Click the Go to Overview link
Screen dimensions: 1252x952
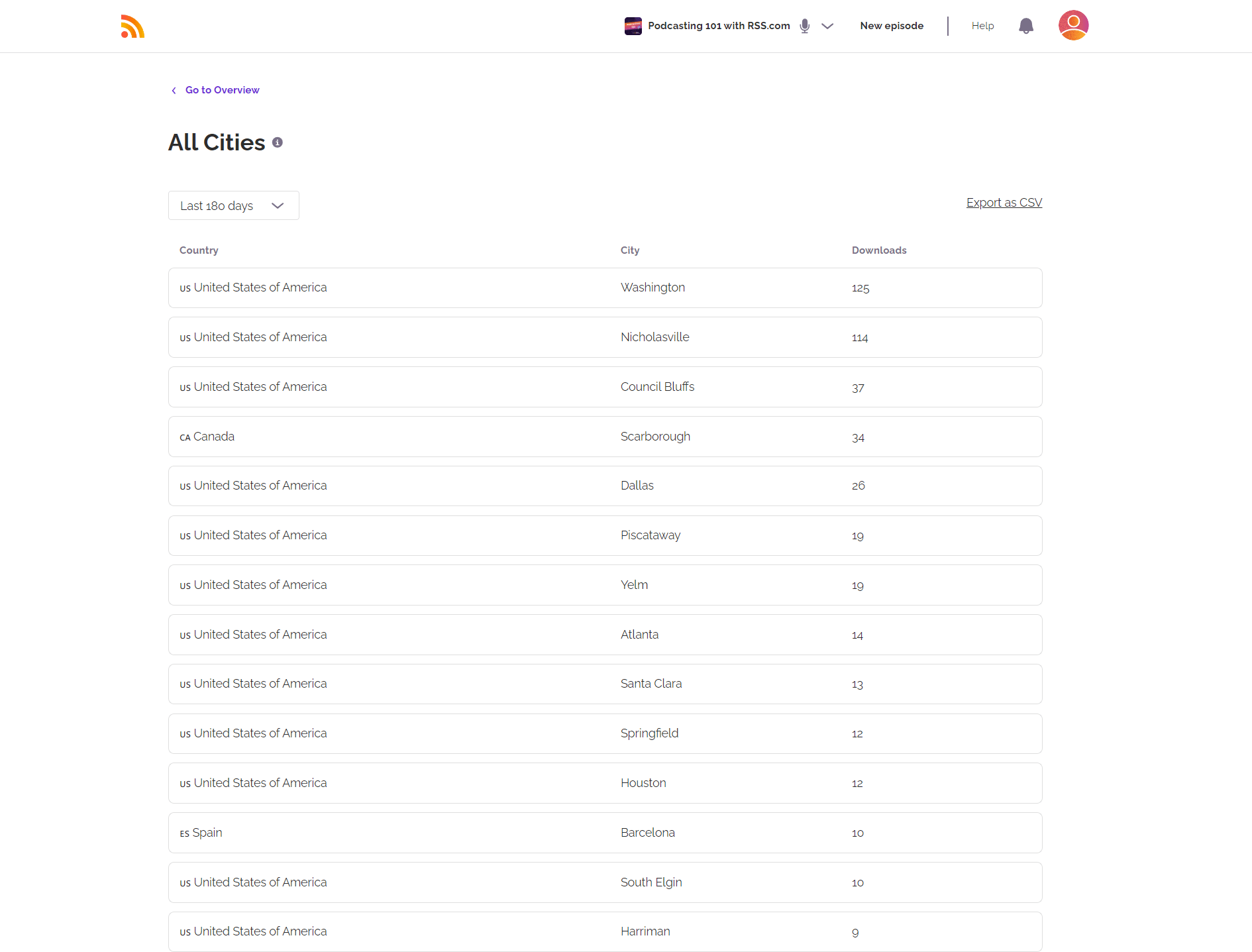(x=222, y=90)
